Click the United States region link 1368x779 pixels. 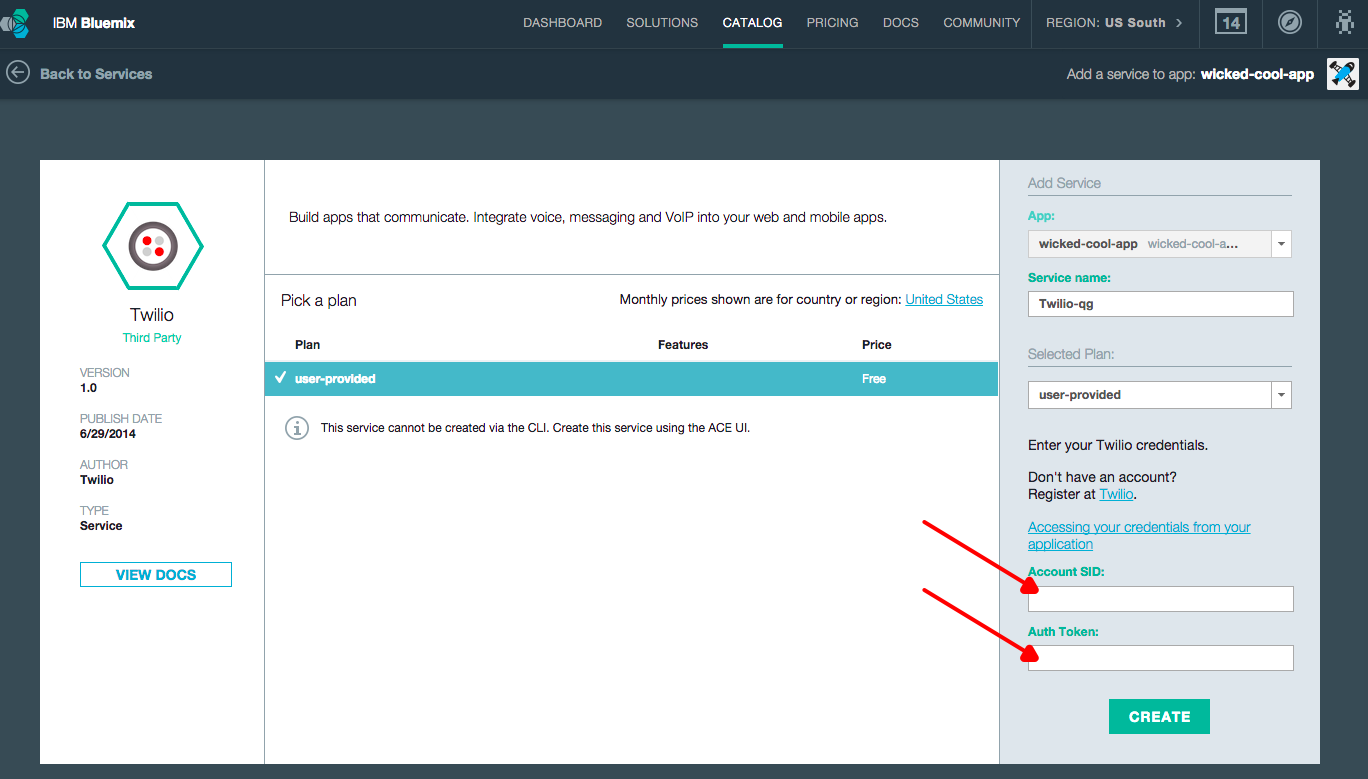pos(944,300)
